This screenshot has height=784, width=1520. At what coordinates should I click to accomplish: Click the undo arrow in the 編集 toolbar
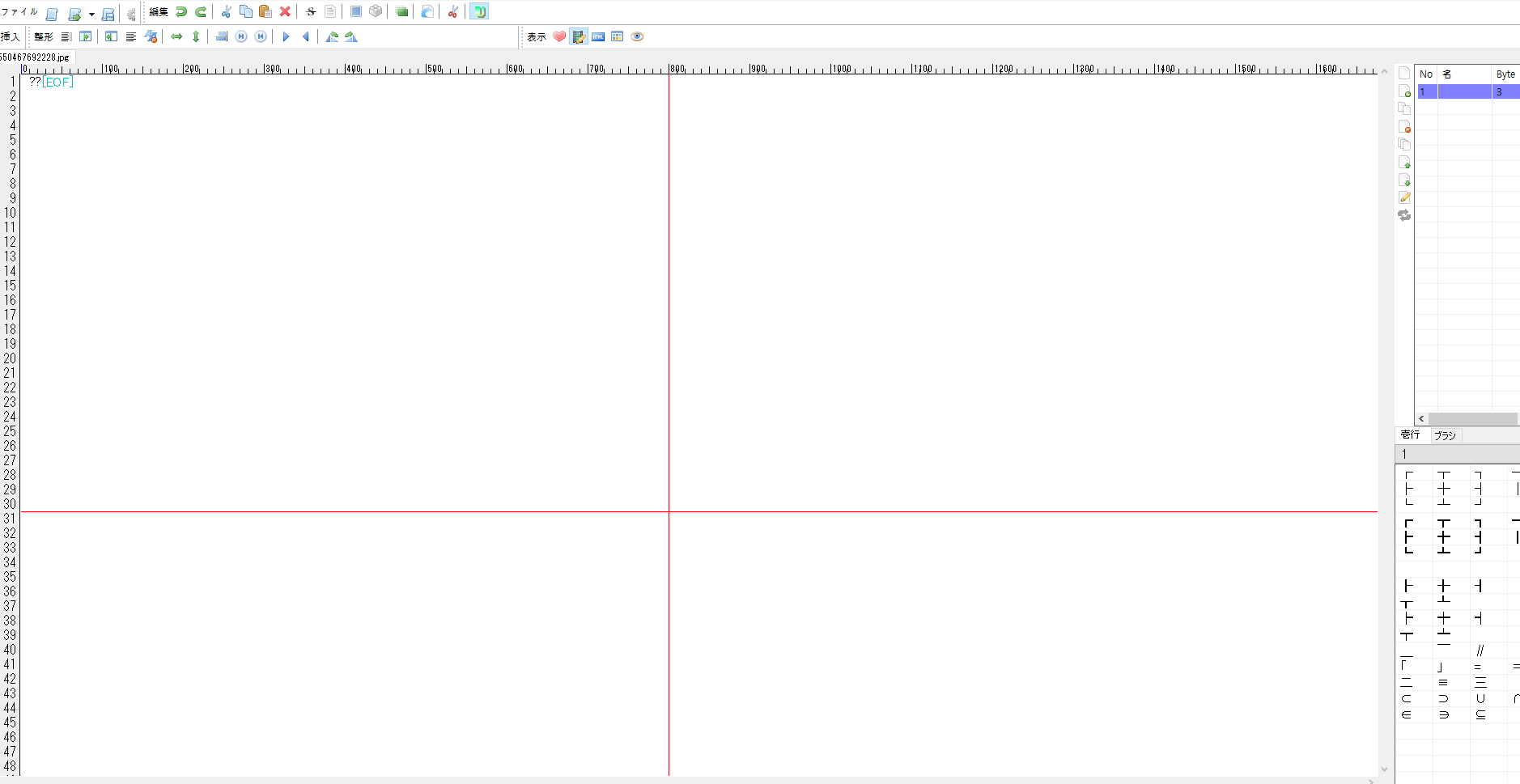(181, 11)
